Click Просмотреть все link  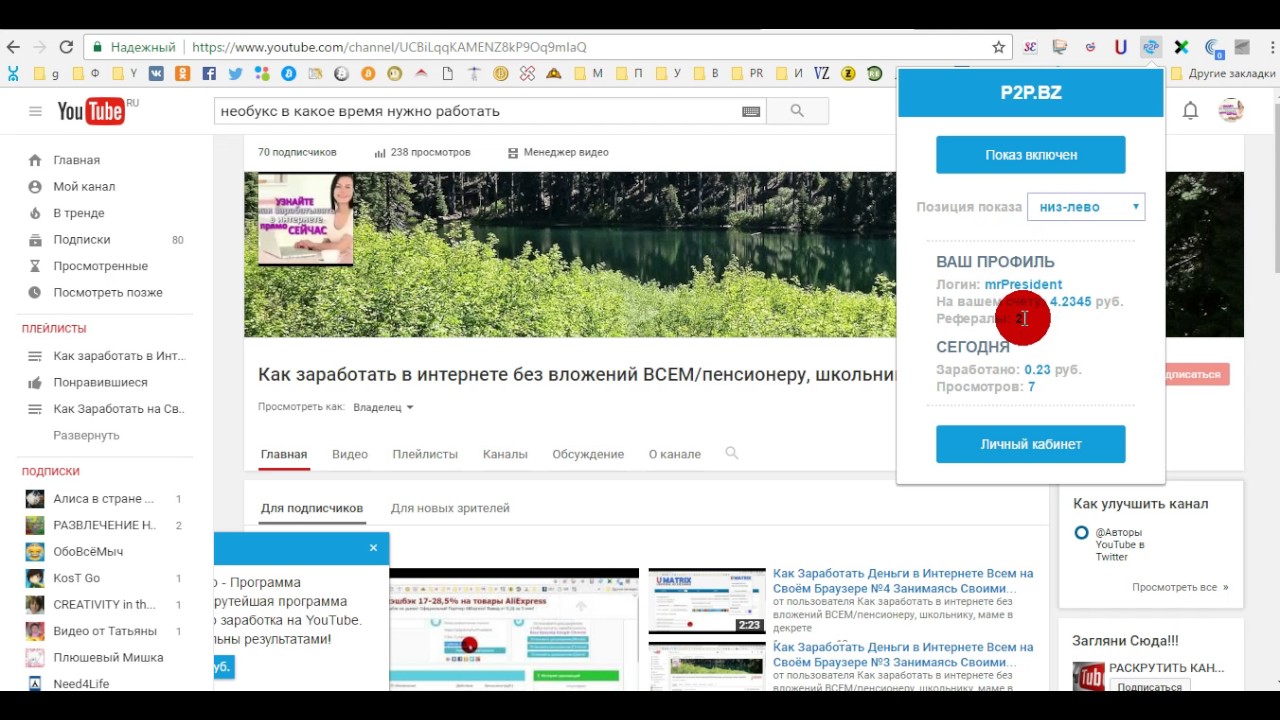tap(1180, 587)
